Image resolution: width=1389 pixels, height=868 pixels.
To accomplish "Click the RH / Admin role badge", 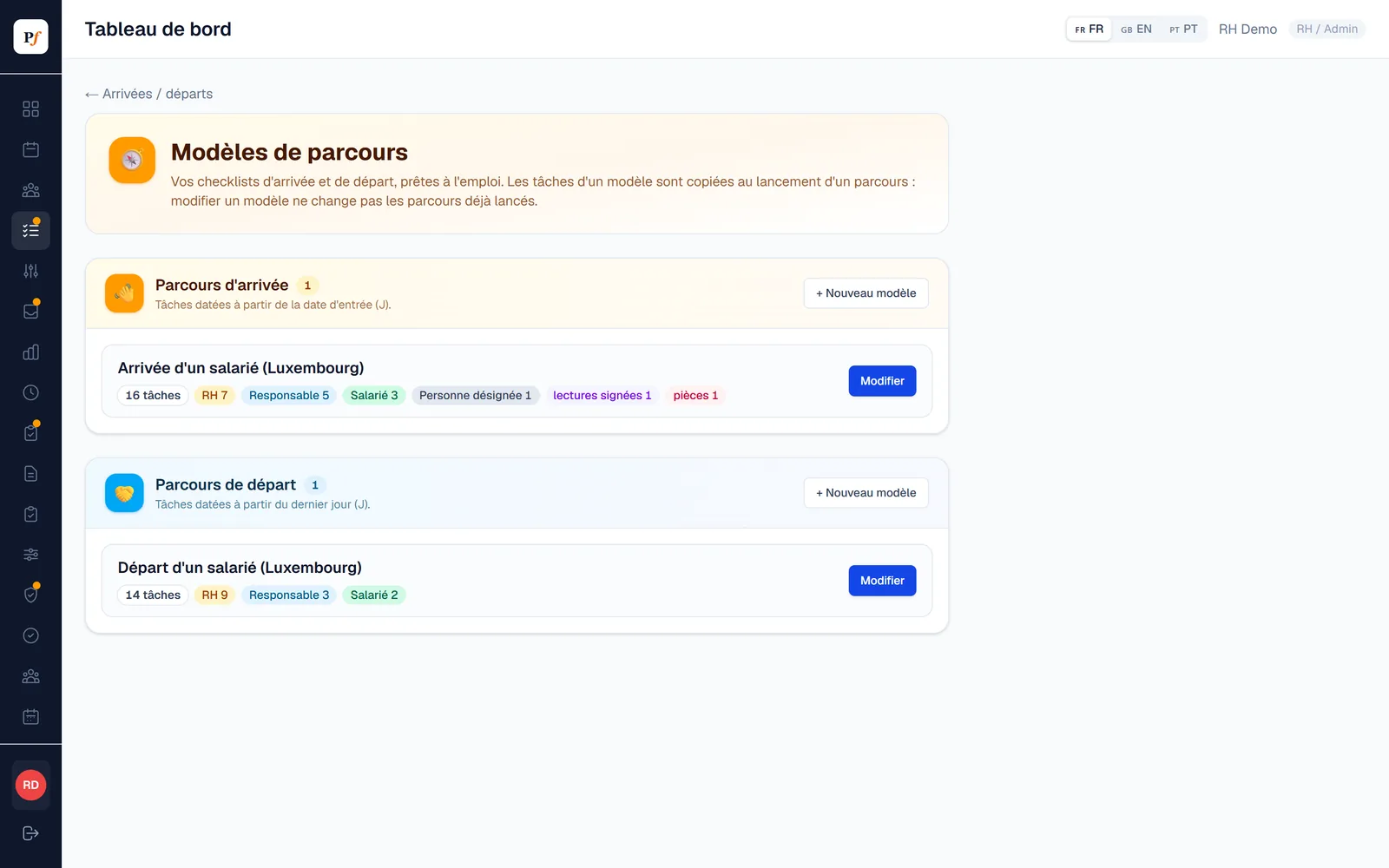I will [1326, 30].
